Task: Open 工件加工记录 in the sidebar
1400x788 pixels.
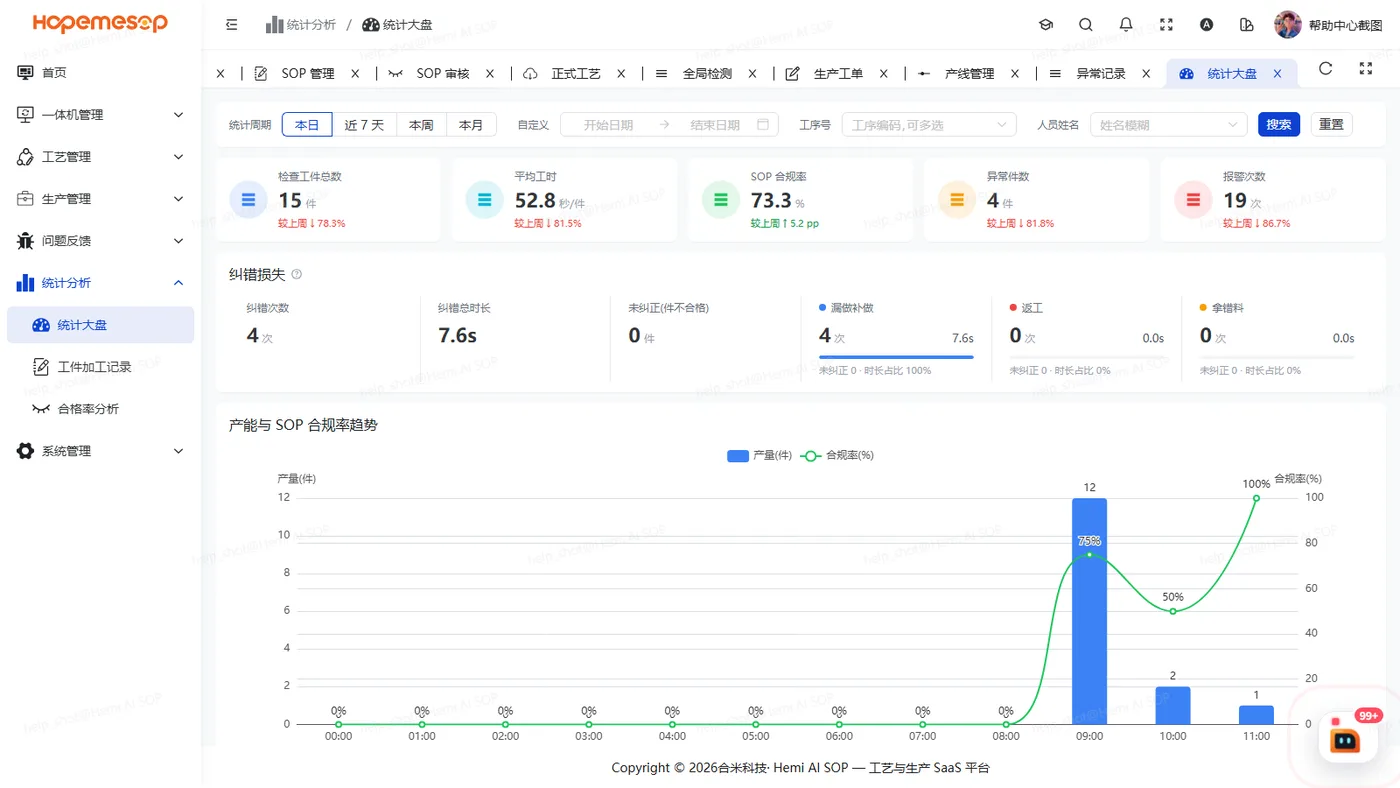Action: click(x=101, y=367)
